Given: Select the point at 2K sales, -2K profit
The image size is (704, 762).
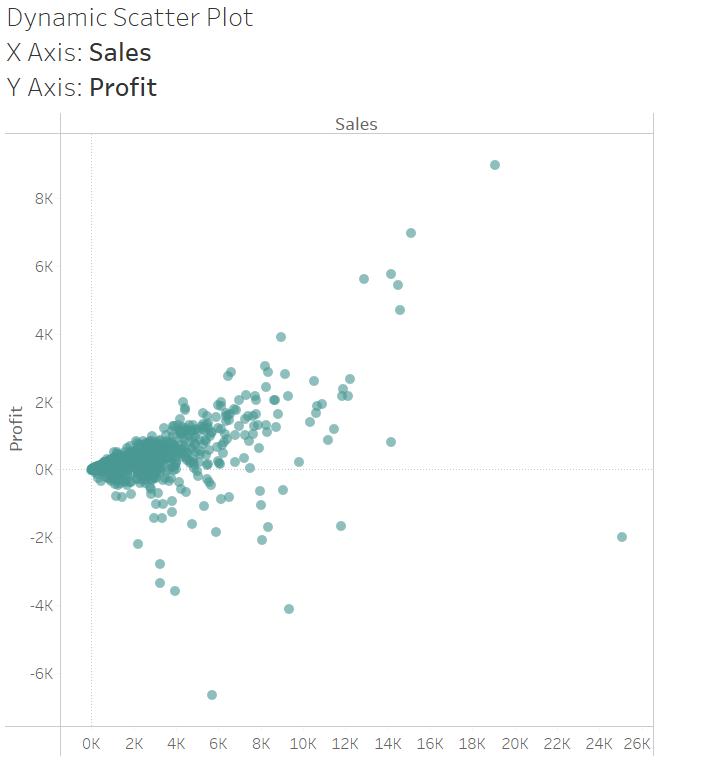Looking at the screenshot, I should point(138,544).
